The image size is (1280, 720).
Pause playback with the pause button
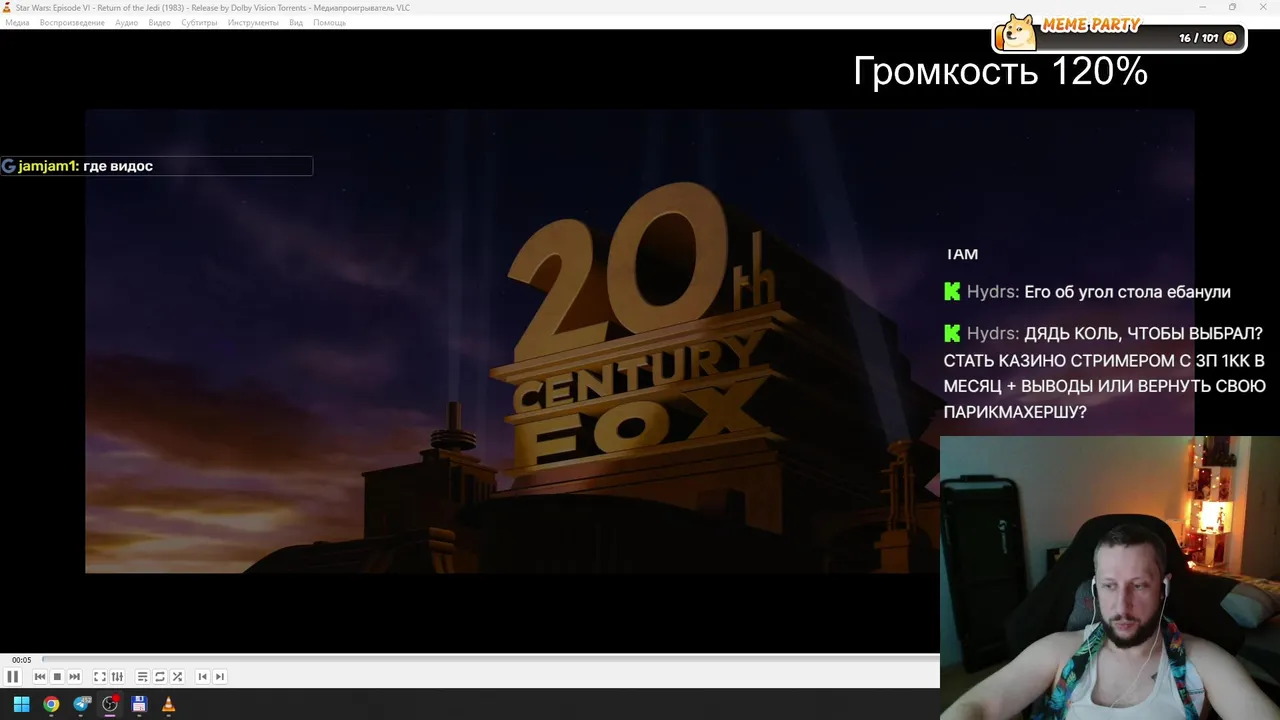[13, 677]
